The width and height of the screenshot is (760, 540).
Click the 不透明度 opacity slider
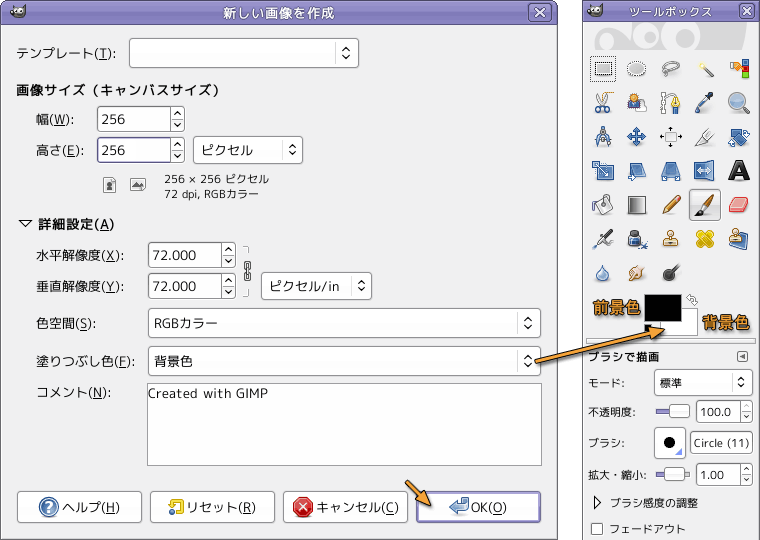(x=673, y=412)
